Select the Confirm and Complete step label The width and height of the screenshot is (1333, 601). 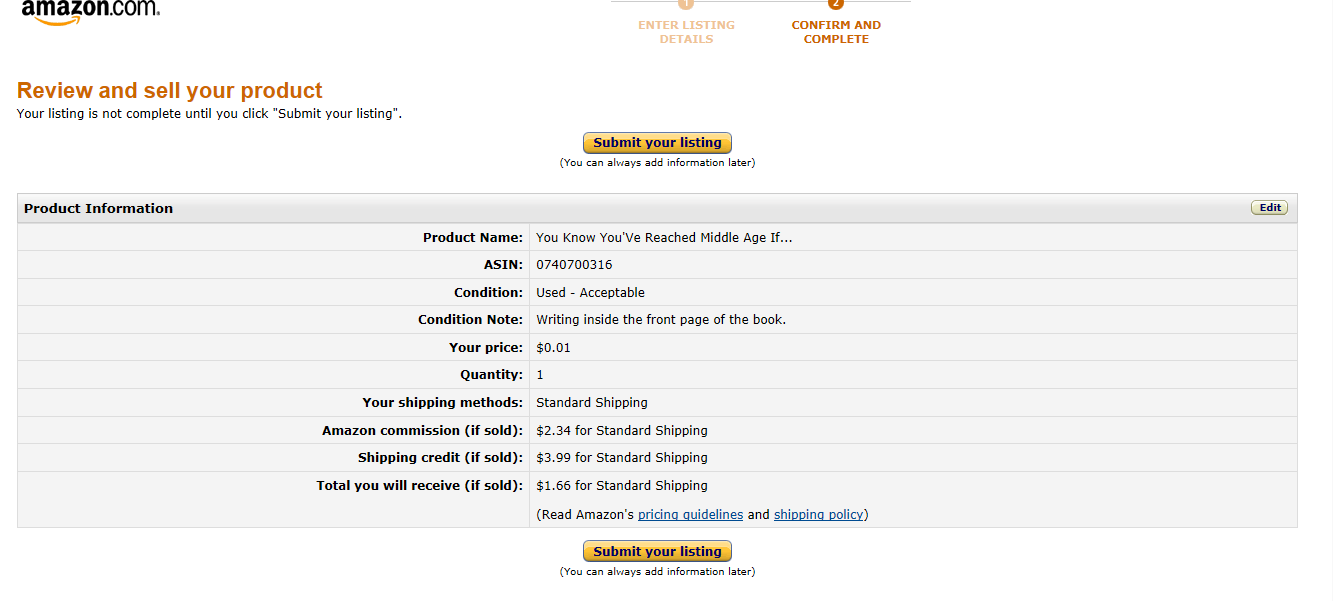(836, 31)
